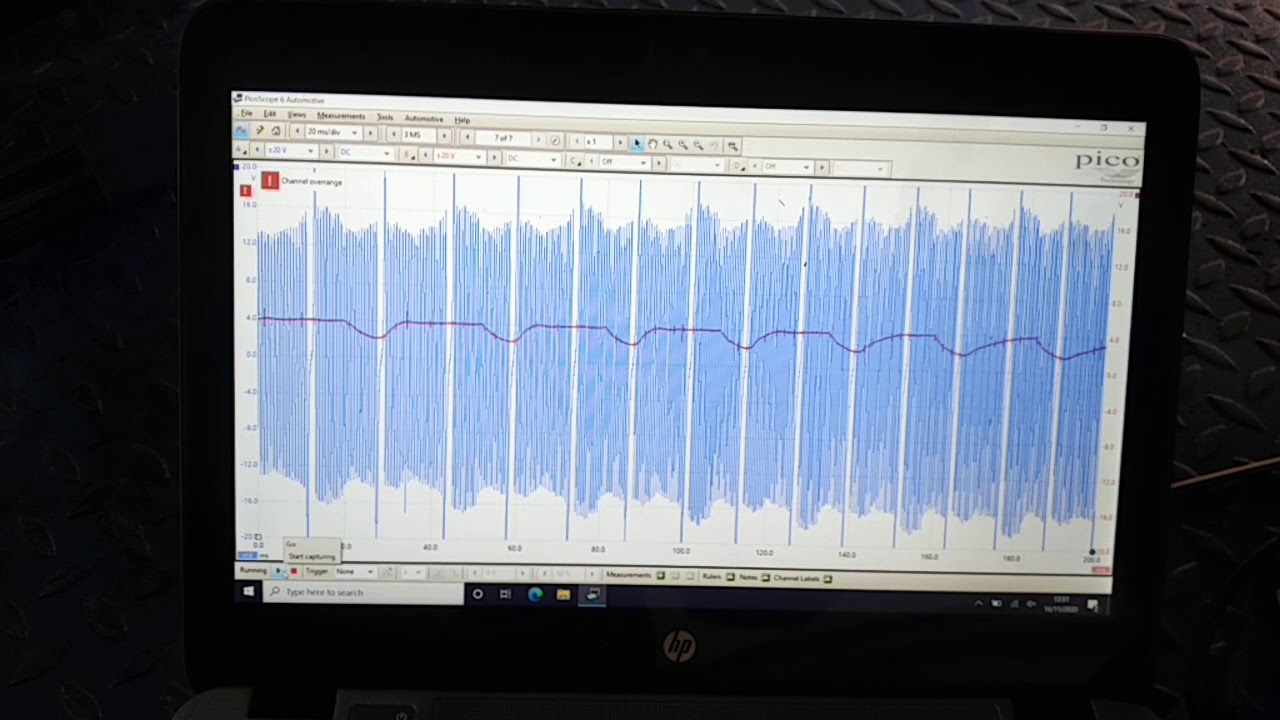
Task: Click the Go start capturing button
Action: (x=278, y=570)
